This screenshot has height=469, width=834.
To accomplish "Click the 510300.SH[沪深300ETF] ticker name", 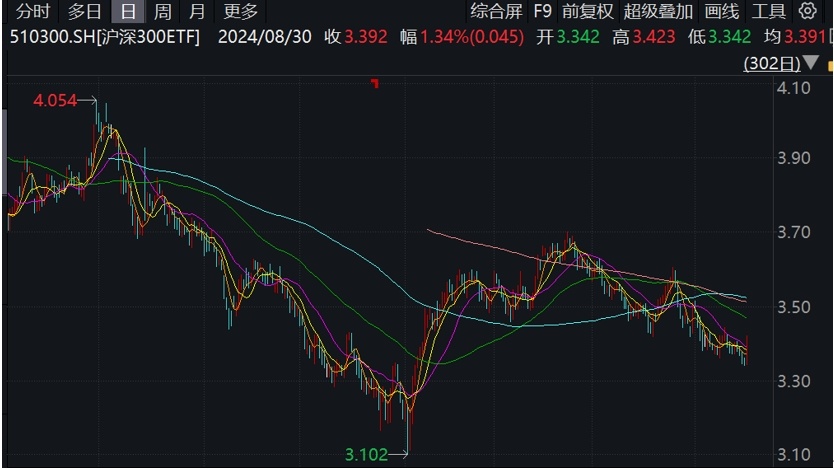I will (x=104, y=38).
